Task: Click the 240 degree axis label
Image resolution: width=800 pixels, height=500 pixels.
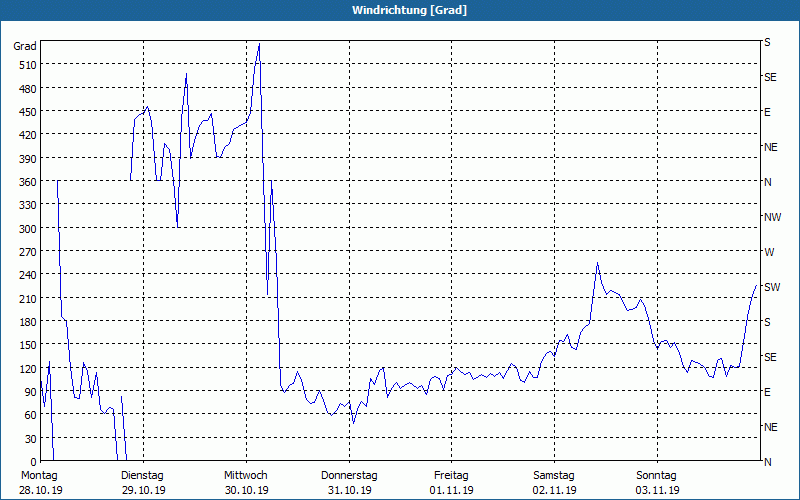Action: pyautogui.click(x=28, y=275)
